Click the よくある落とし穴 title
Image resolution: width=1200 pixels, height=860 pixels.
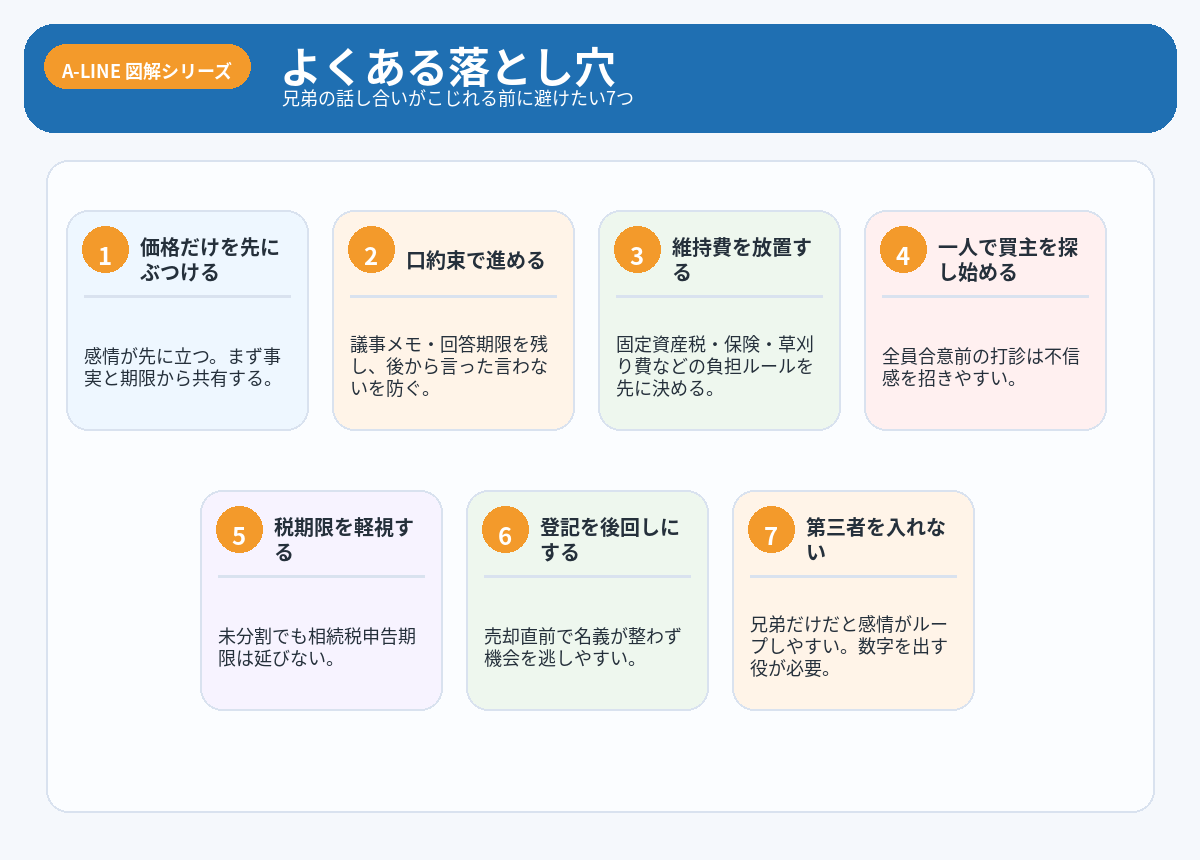(448, 66)
